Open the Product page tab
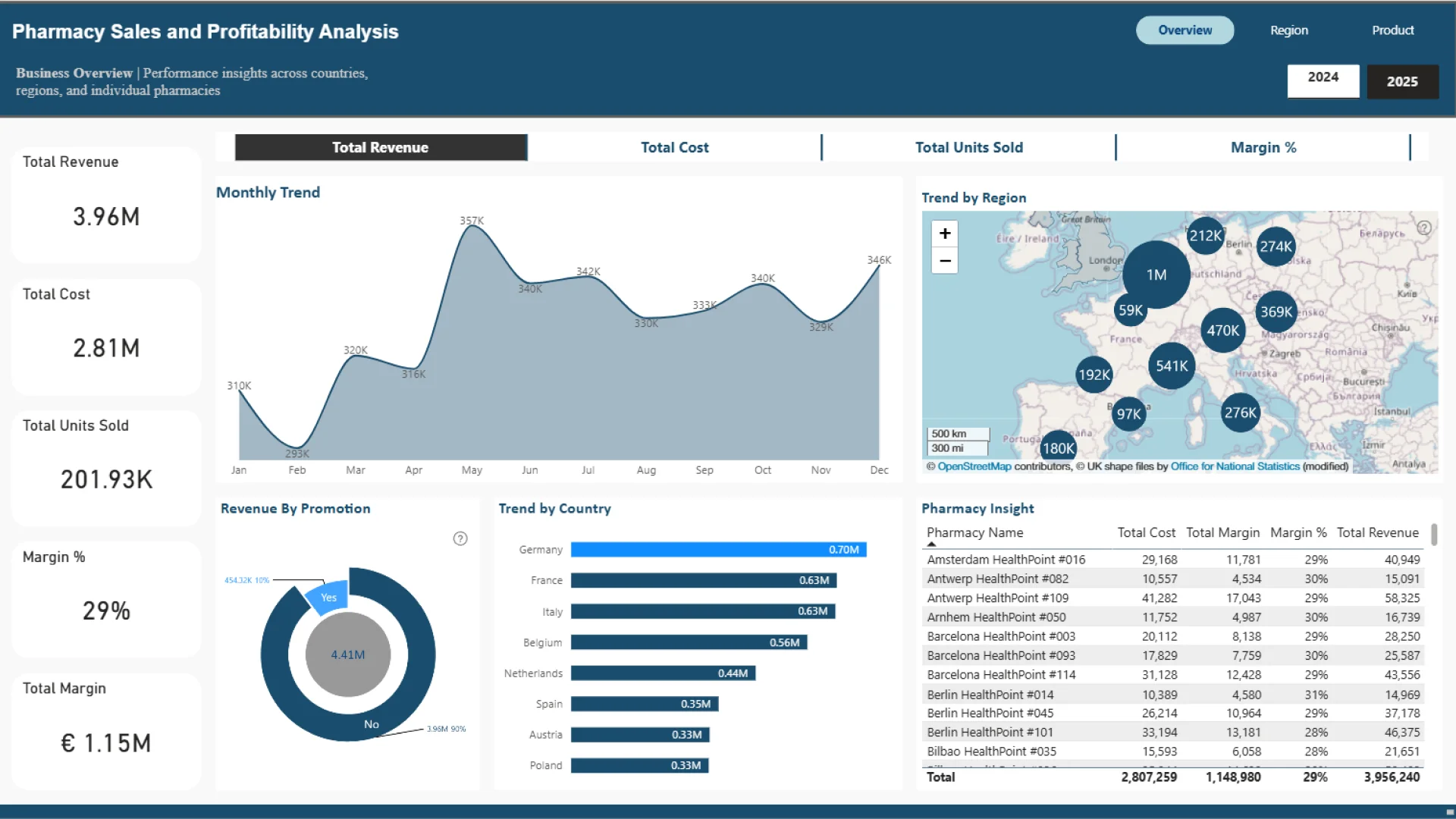The width and height of the screenshot is (1456, 819). click(x=1392, y=30)
